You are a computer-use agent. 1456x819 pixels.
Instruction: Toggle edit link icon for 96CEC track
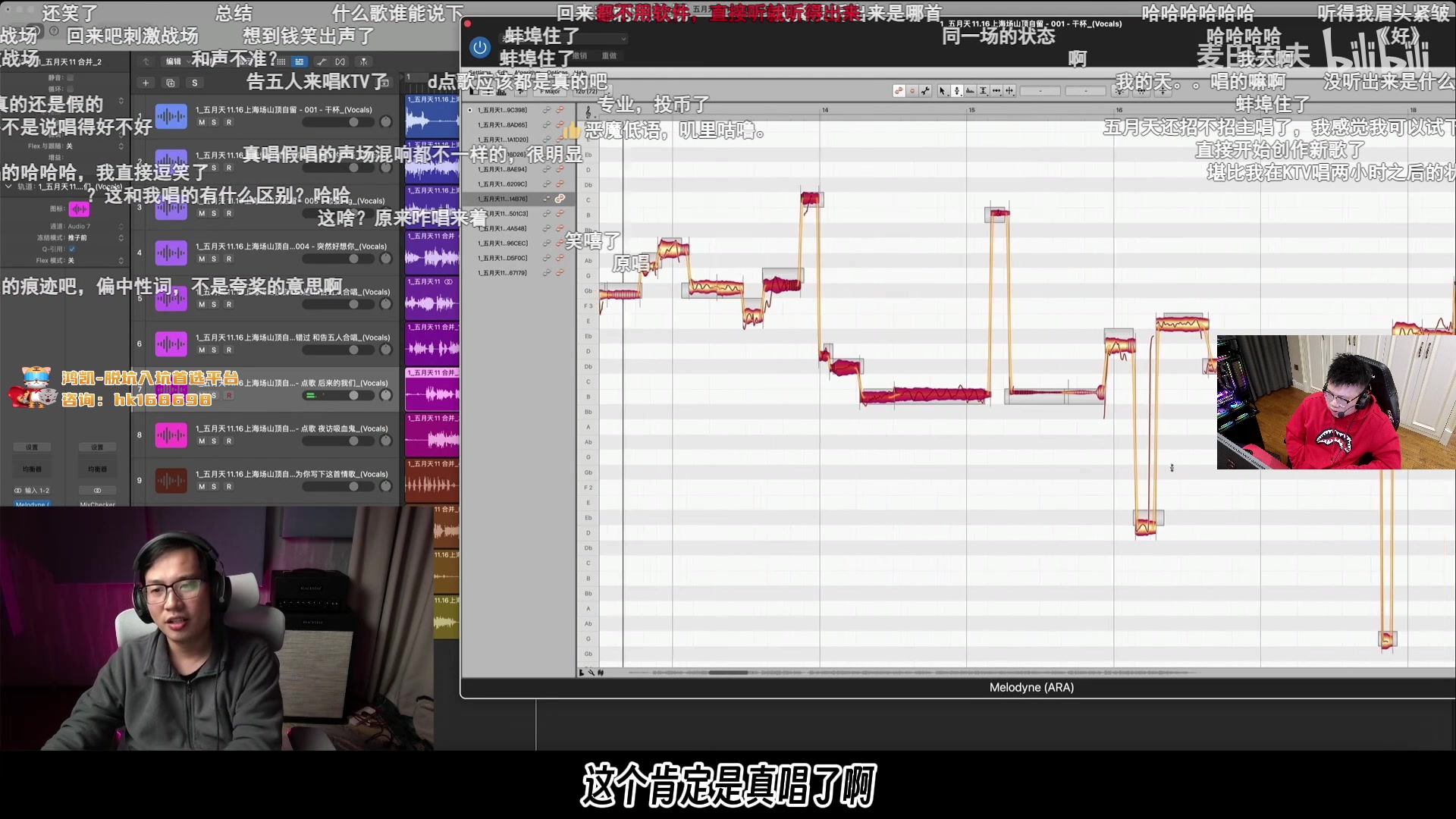(560, 243)
